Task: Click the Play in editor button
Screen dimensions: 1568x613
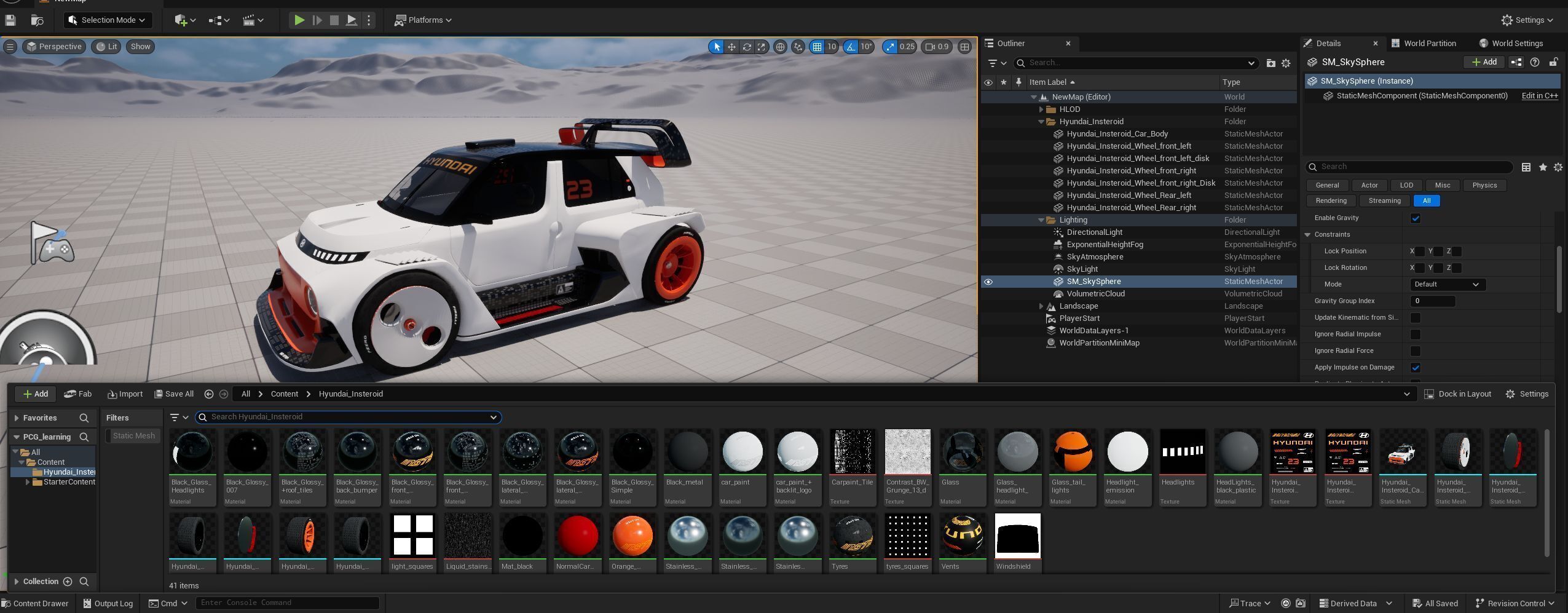Action: click(299, 20)
